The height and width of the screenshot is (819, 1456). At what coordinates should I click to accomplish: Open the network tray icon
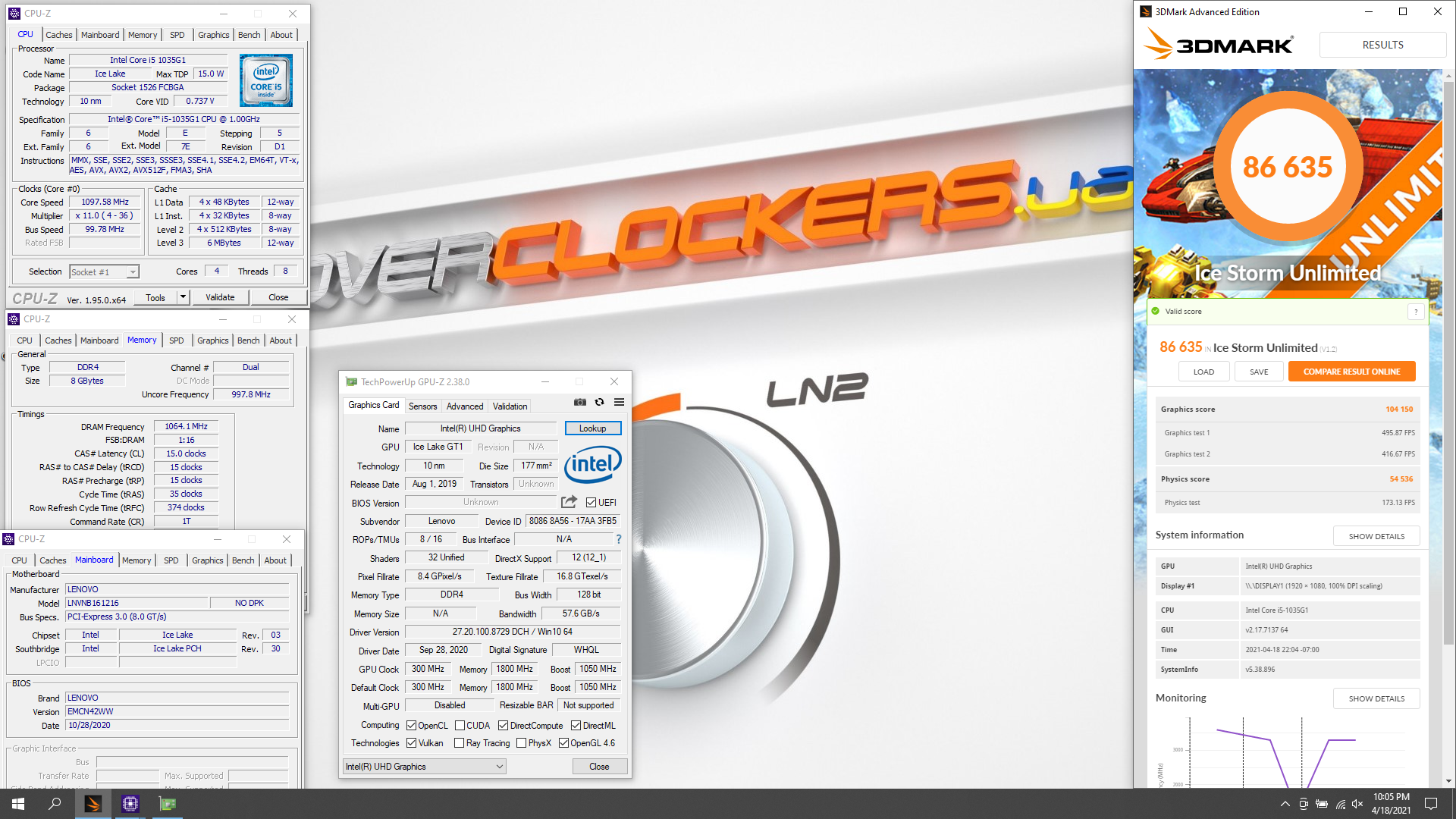[x=1340, y=804]
